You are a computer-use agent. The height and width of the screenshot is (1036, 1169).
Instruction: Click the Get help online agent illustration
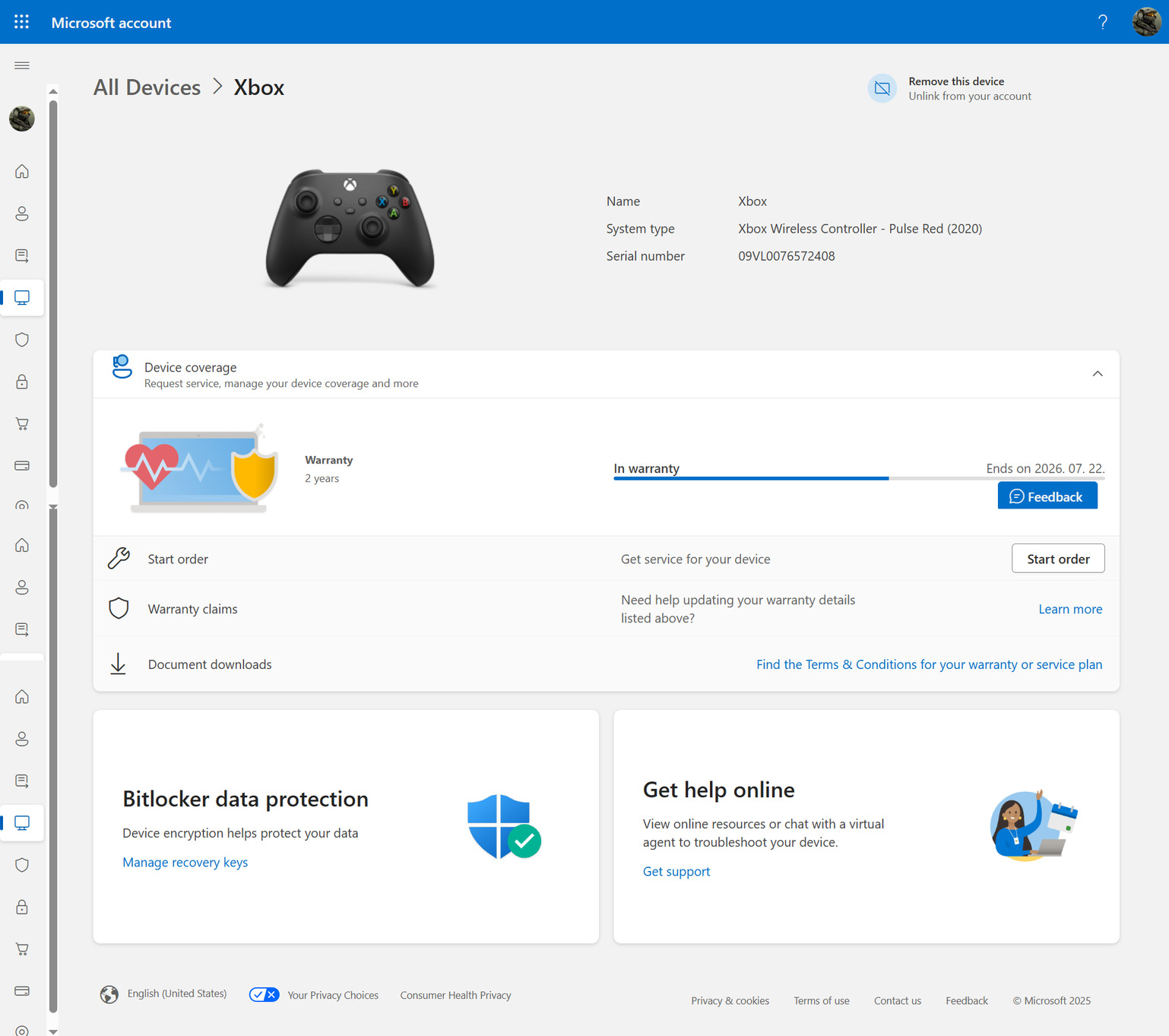coord(1034,825)
